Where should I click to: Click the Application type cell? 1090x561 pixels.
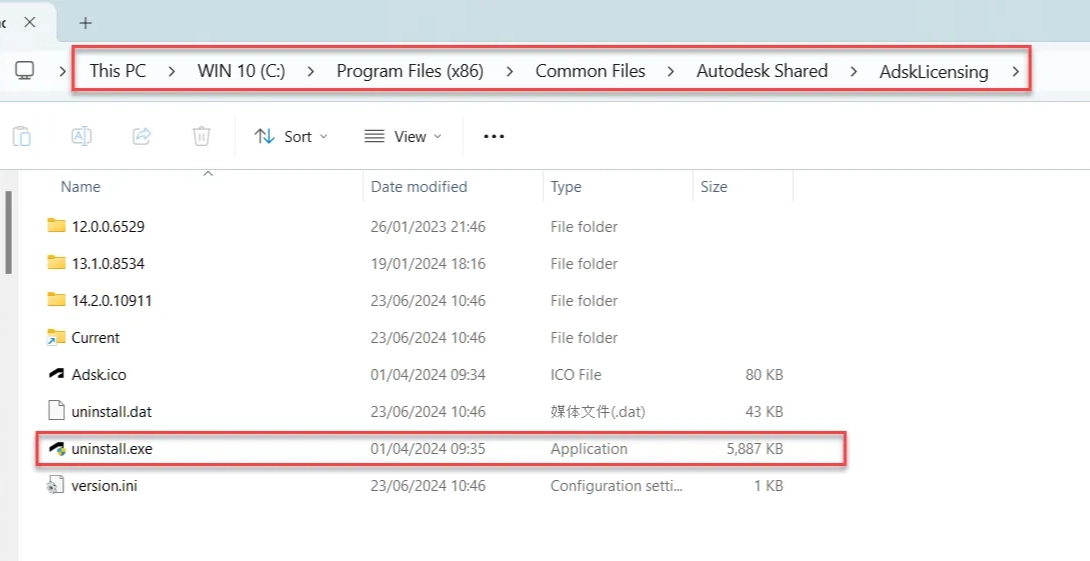589,448
